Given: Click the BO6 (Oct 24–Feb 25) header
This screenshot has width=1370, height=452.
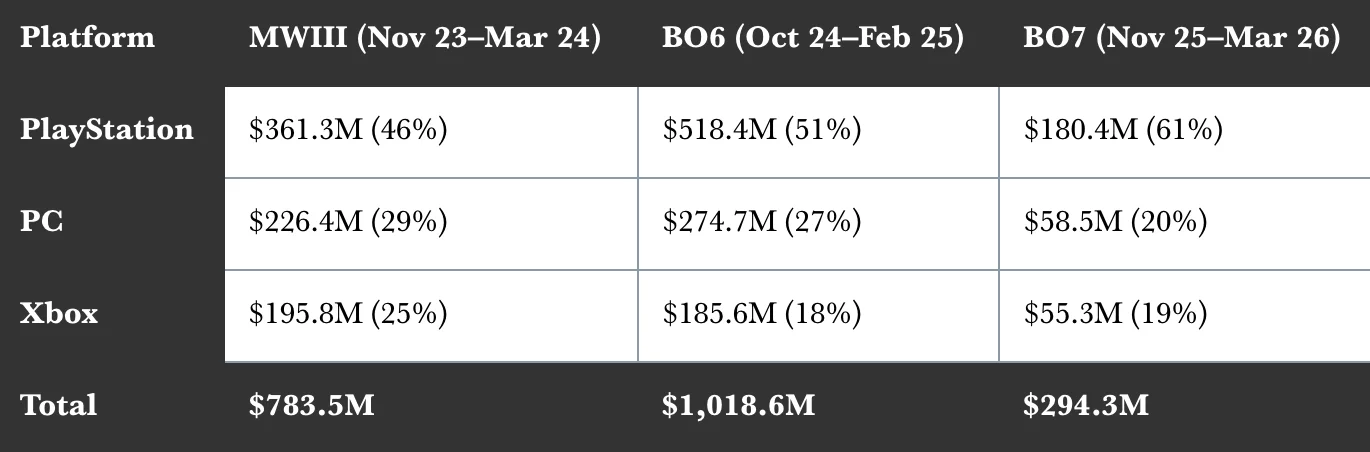Looking at the screenshot, I should coord(813,38).
